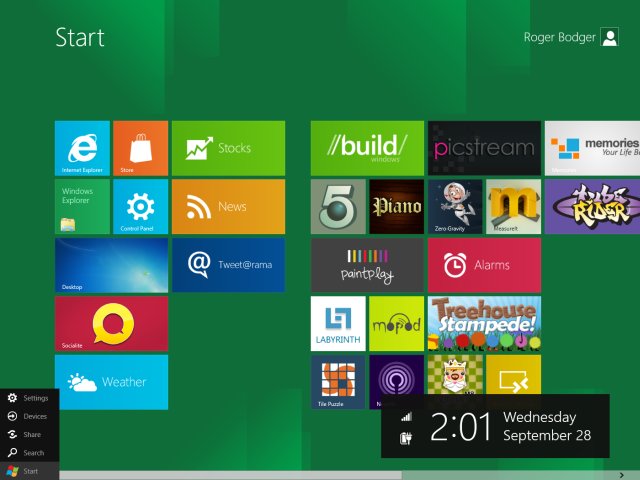Open the paintplay tile
The width and height of the screenshot is (640, 480).
tap(367, 265)
